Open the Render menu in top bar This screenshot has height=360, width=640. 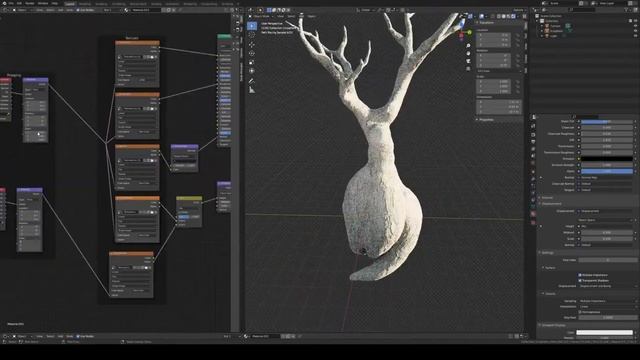[29, 3]
